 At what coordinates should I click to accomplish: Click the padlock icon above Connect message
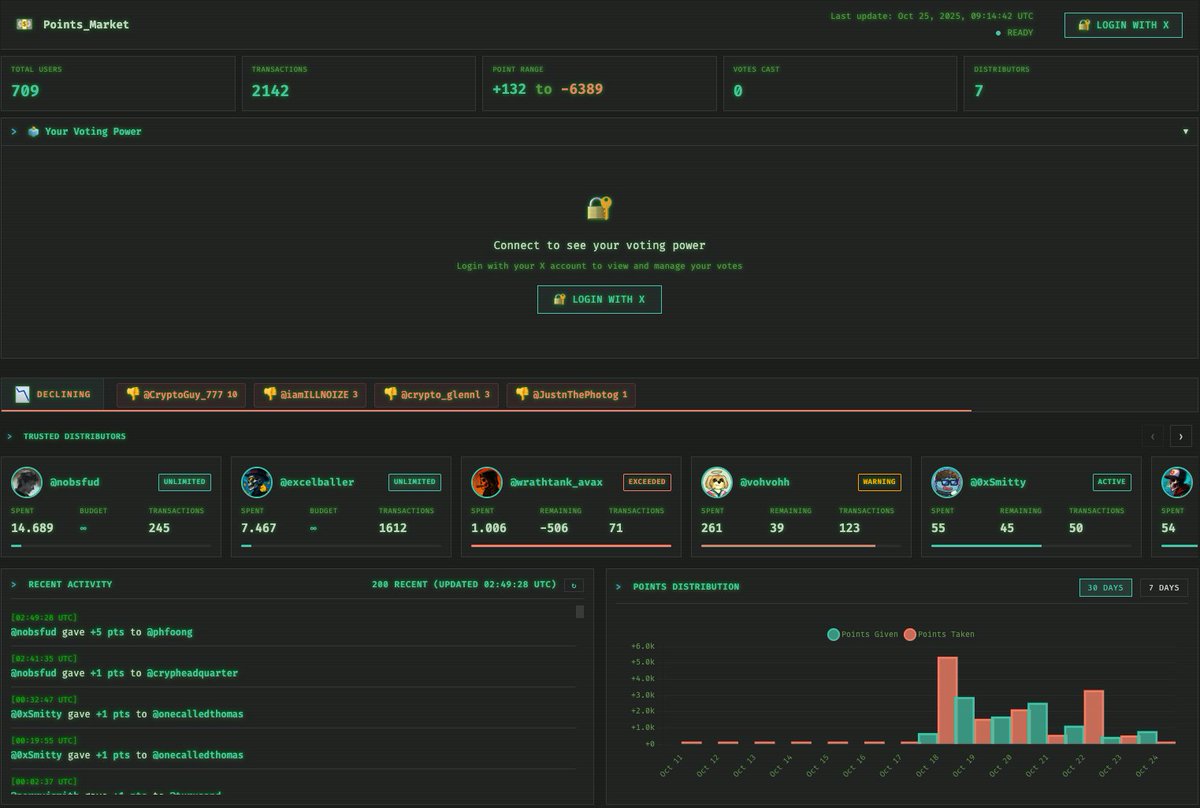pos(599,208)
